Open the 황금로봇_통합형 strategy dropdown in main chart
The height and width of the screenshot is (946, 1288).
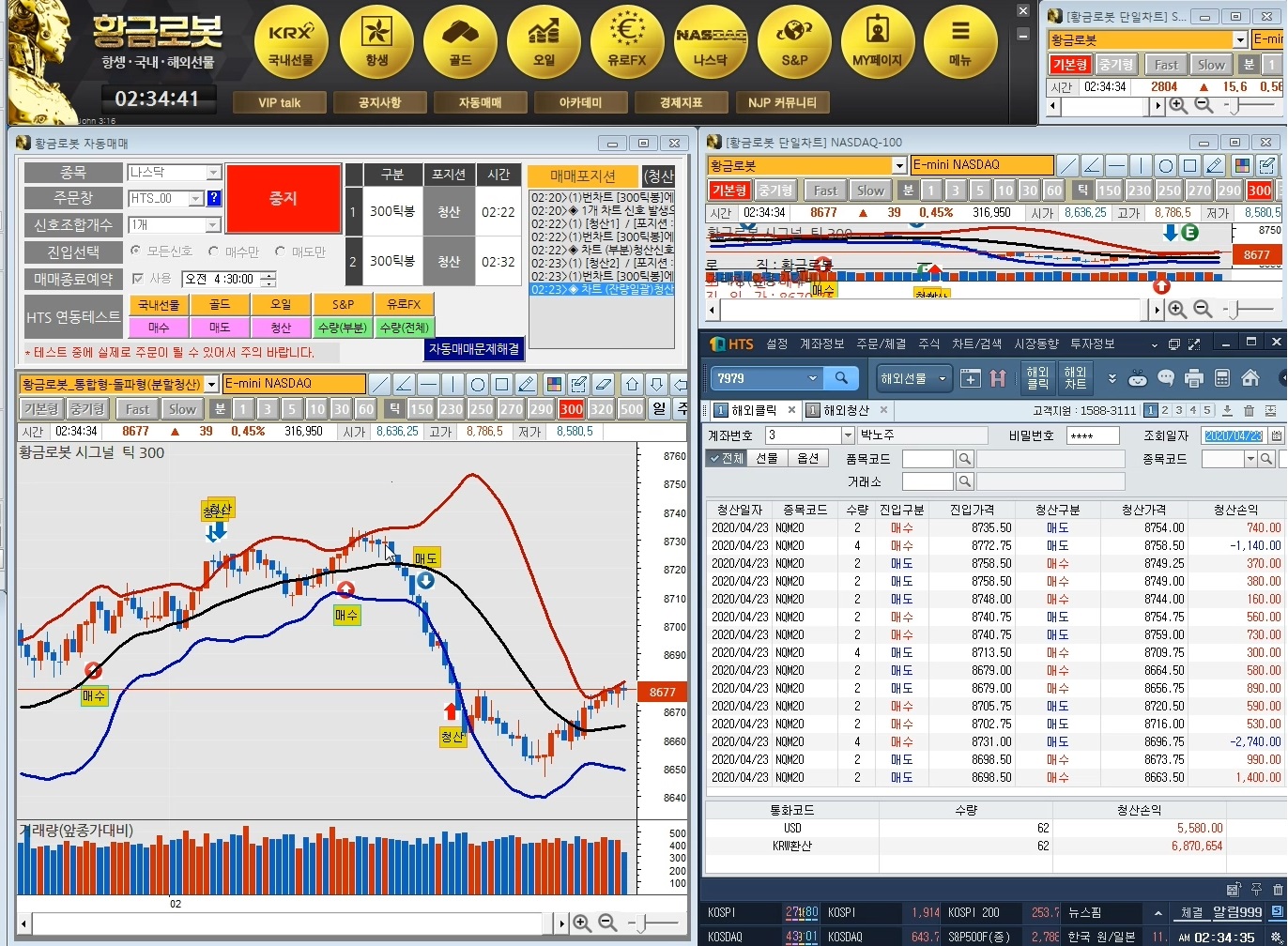pyautogui.click(x=211, y=384)
